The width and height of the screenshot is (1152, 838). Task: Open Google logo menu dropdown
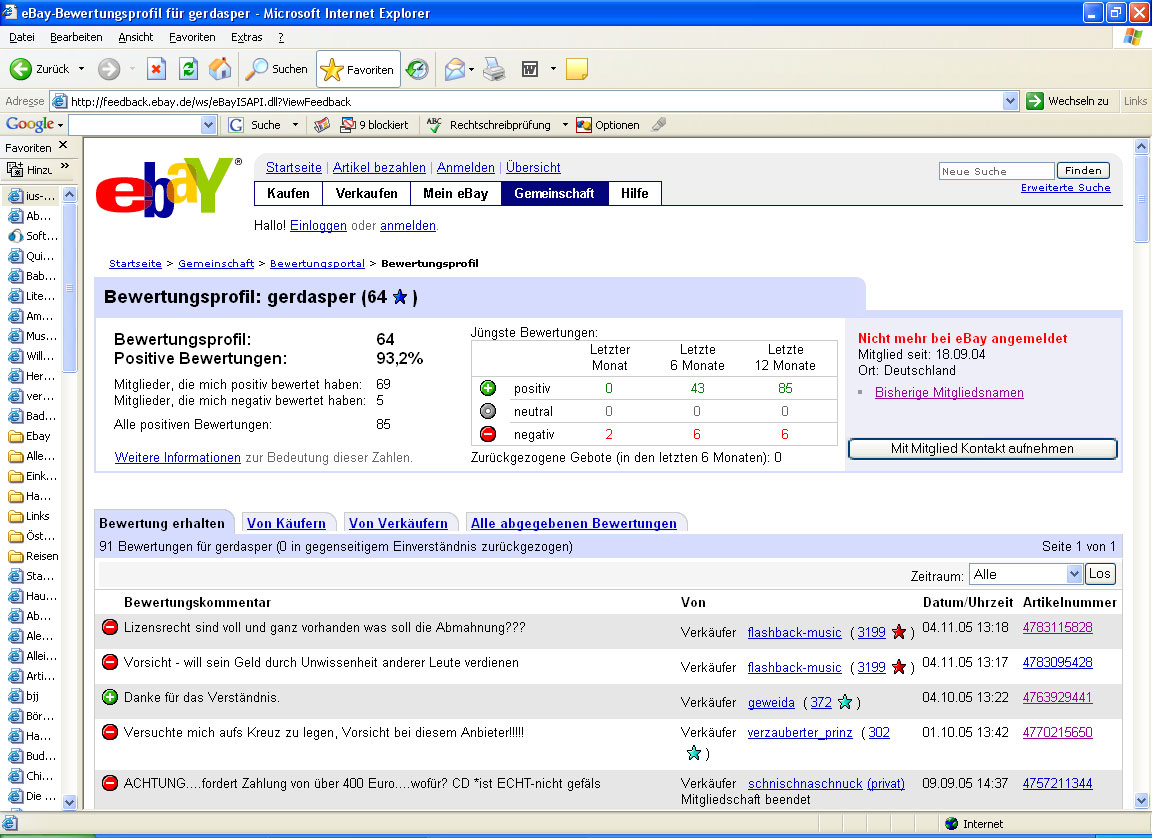[x=60, y=125]
